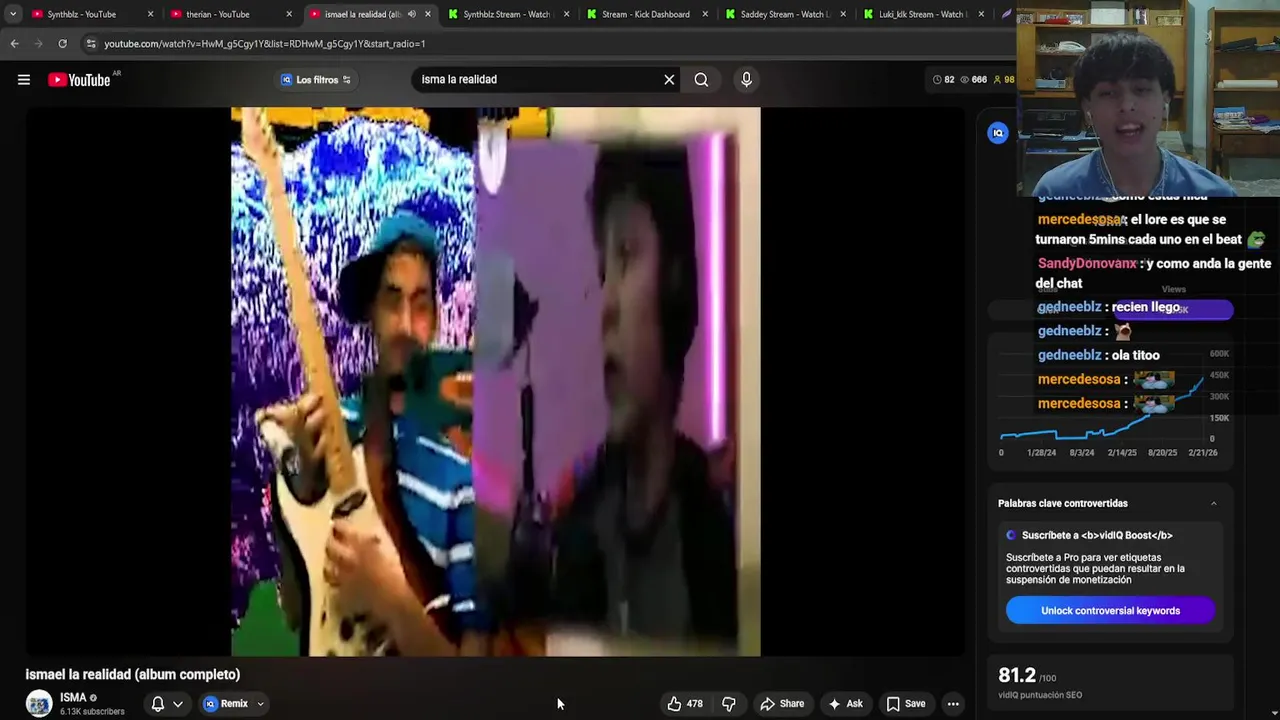Close the Synthblz - YouTube tab
The image size is (1280, 720).
pos(151,14)
